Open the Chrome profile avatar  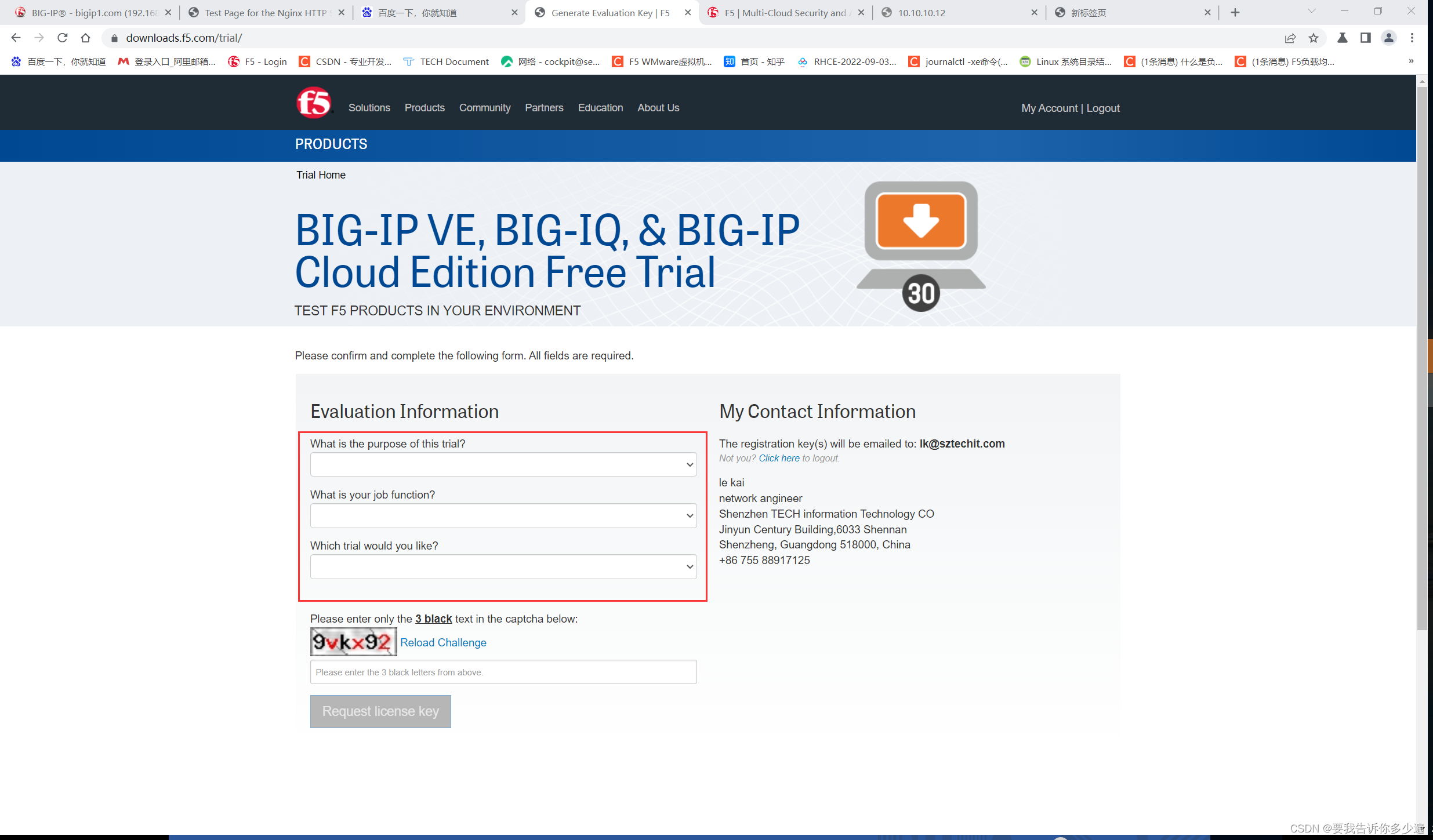(x=1389, y=38)
